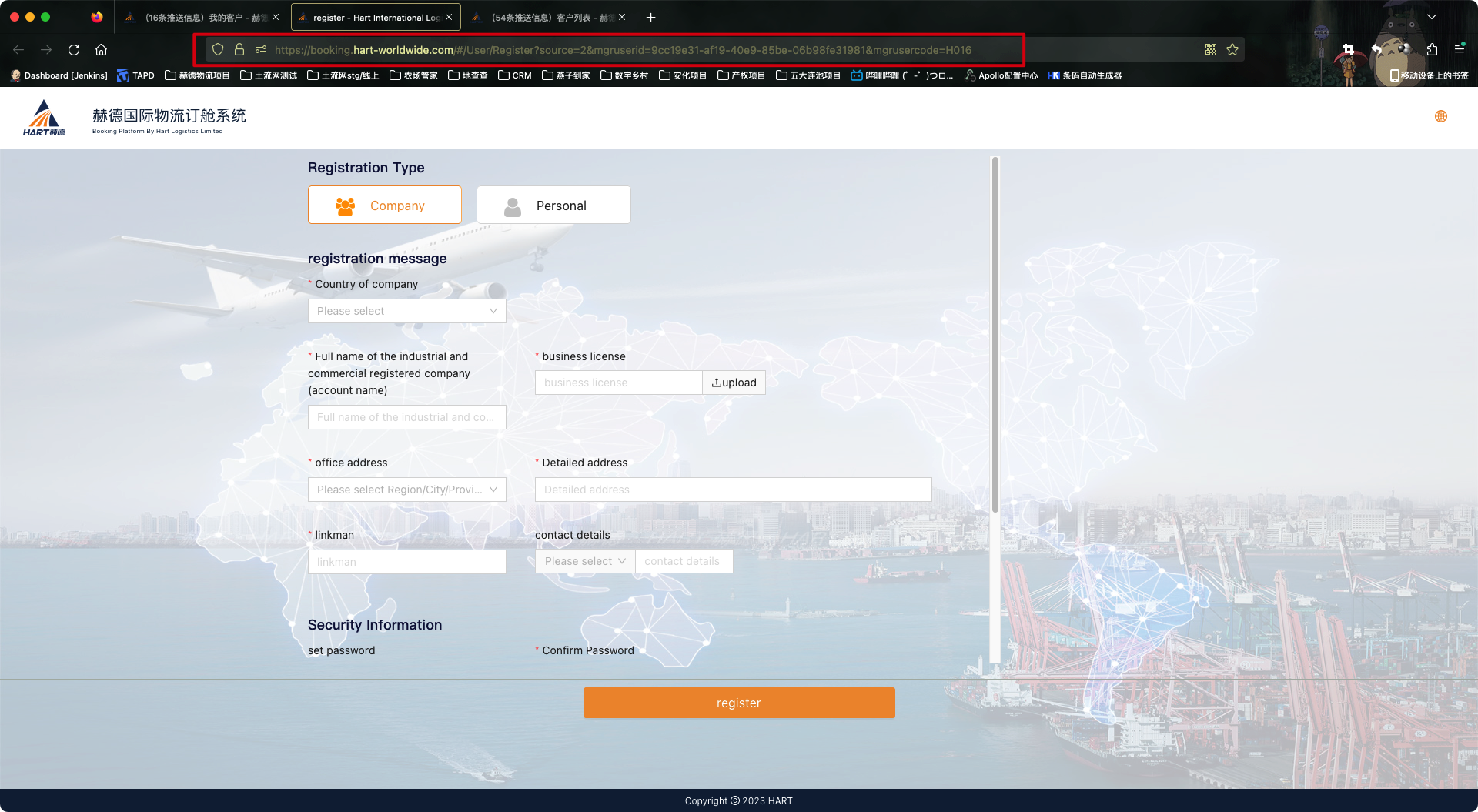Image resolution: width=1478 pixels, height=812 pixels.
Task: Focus the Detailed address input field
Action: coord(733,490)
